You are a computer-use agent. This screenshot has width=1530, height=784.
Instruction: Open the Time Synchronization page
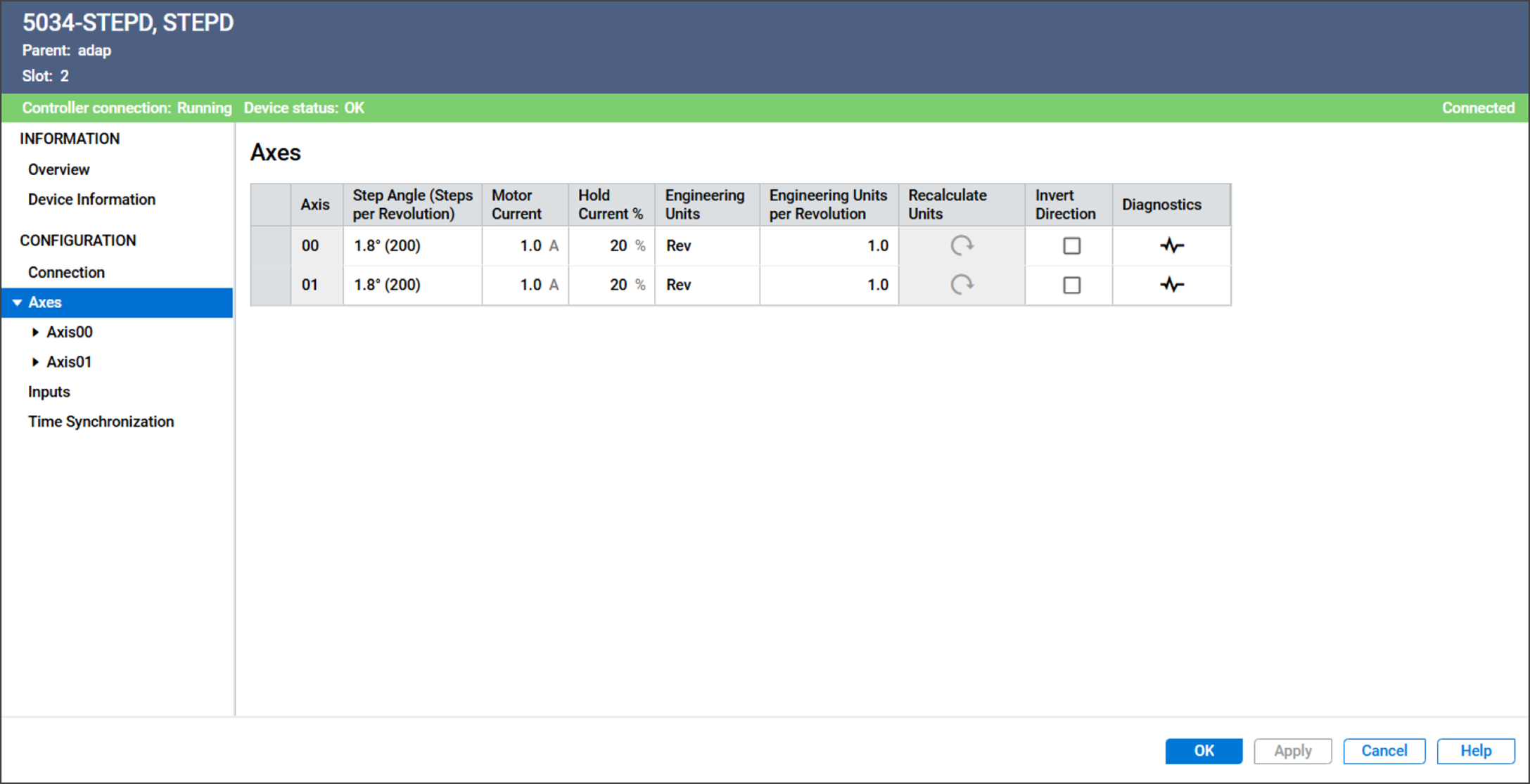[101, 422]
